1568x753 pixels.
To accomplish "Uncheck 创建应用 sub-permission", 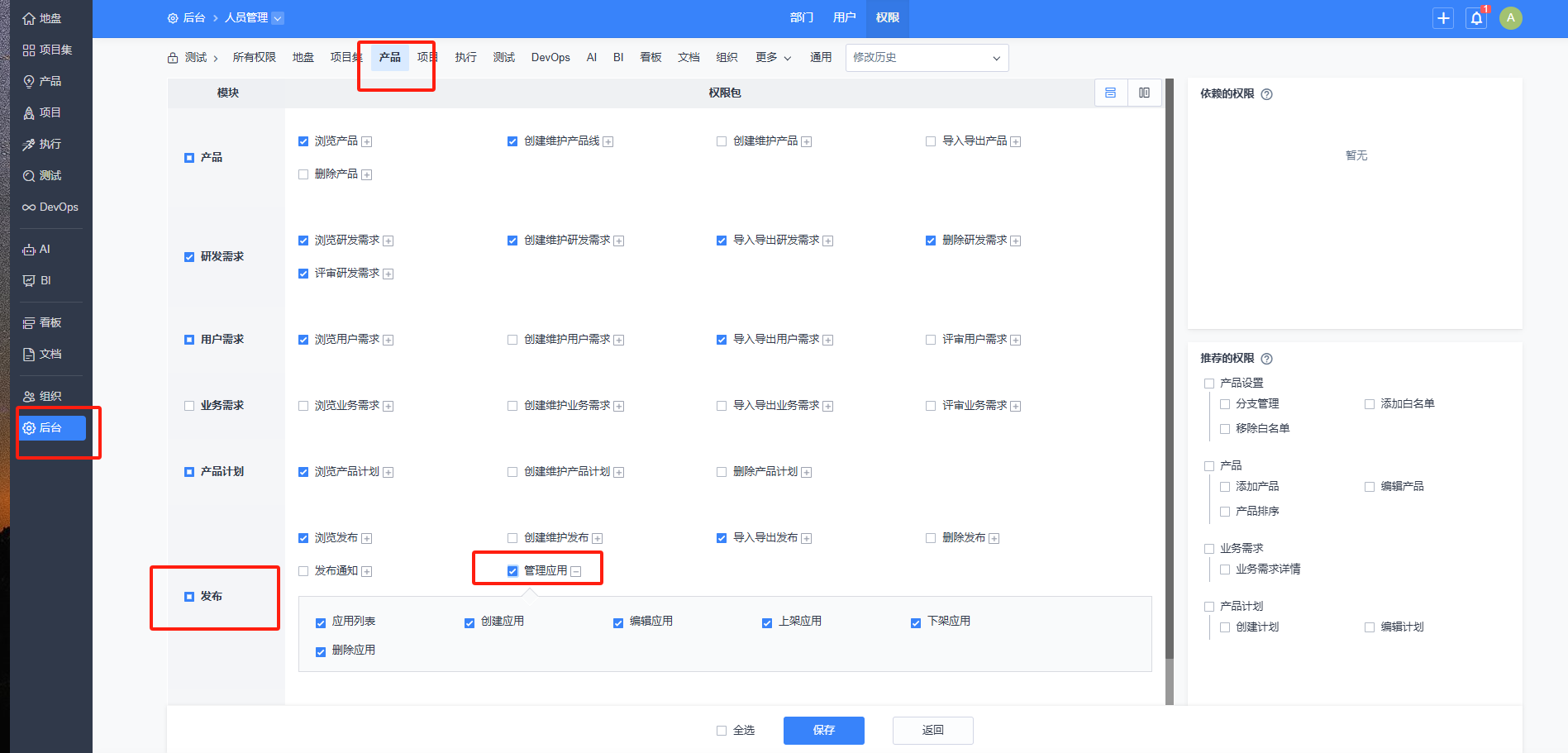I will [469, 622].
